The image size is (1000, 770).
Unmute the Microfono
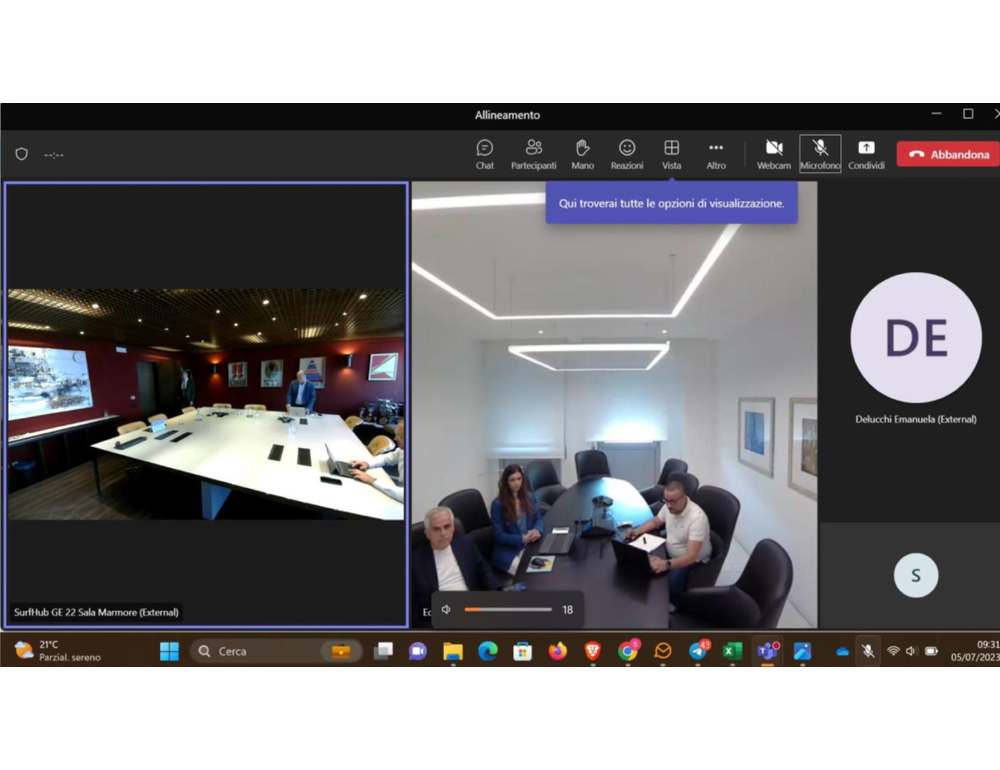coord(820,154)
